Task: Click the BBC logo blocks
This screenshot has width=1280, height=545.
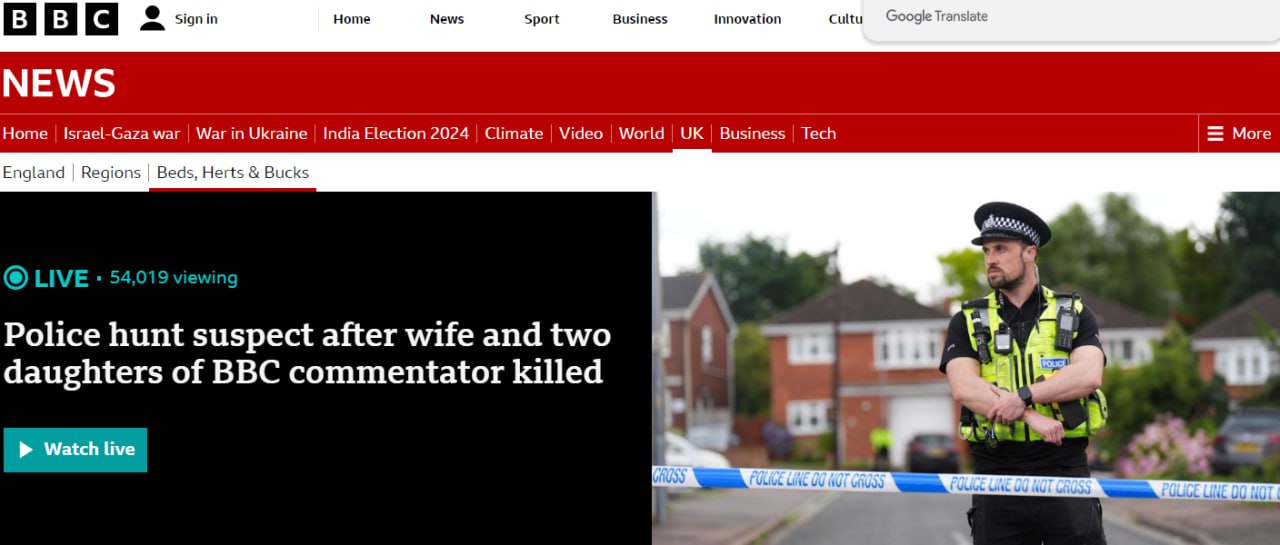Action: [x=61, y=19]
